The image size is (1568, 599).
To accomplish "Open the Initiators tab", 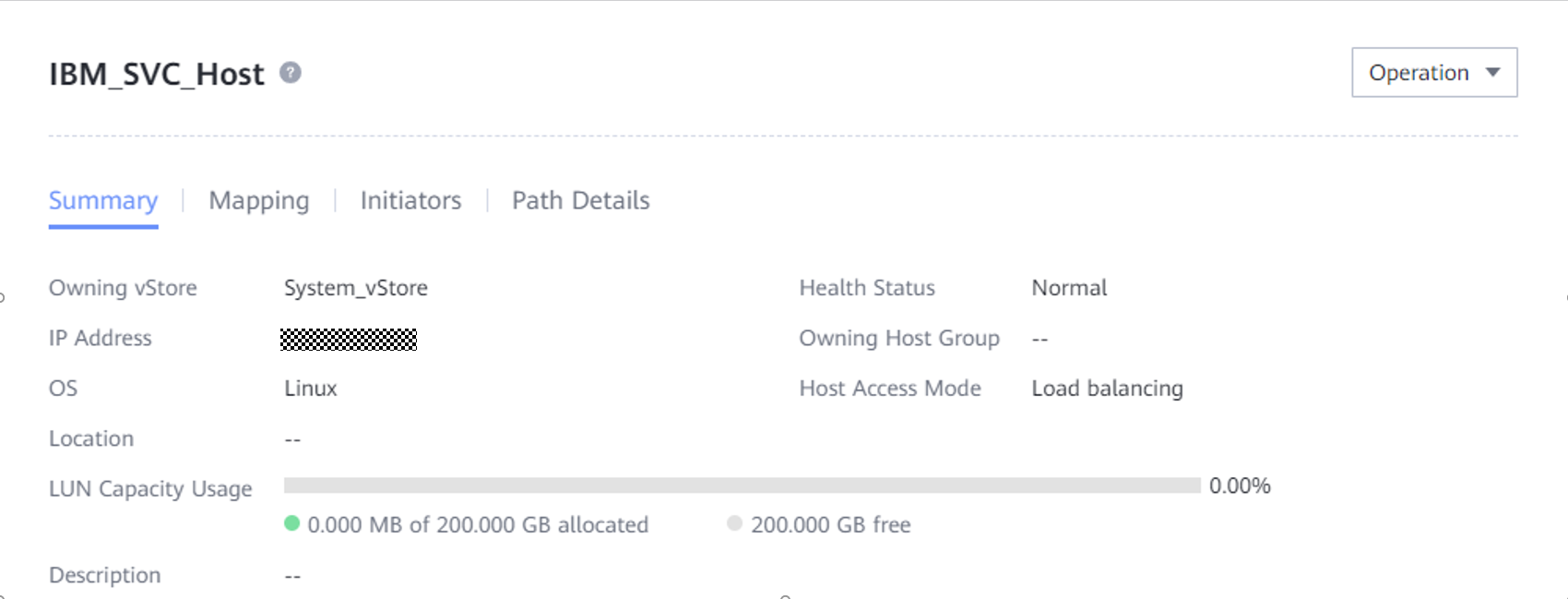I will click(410, 200).
